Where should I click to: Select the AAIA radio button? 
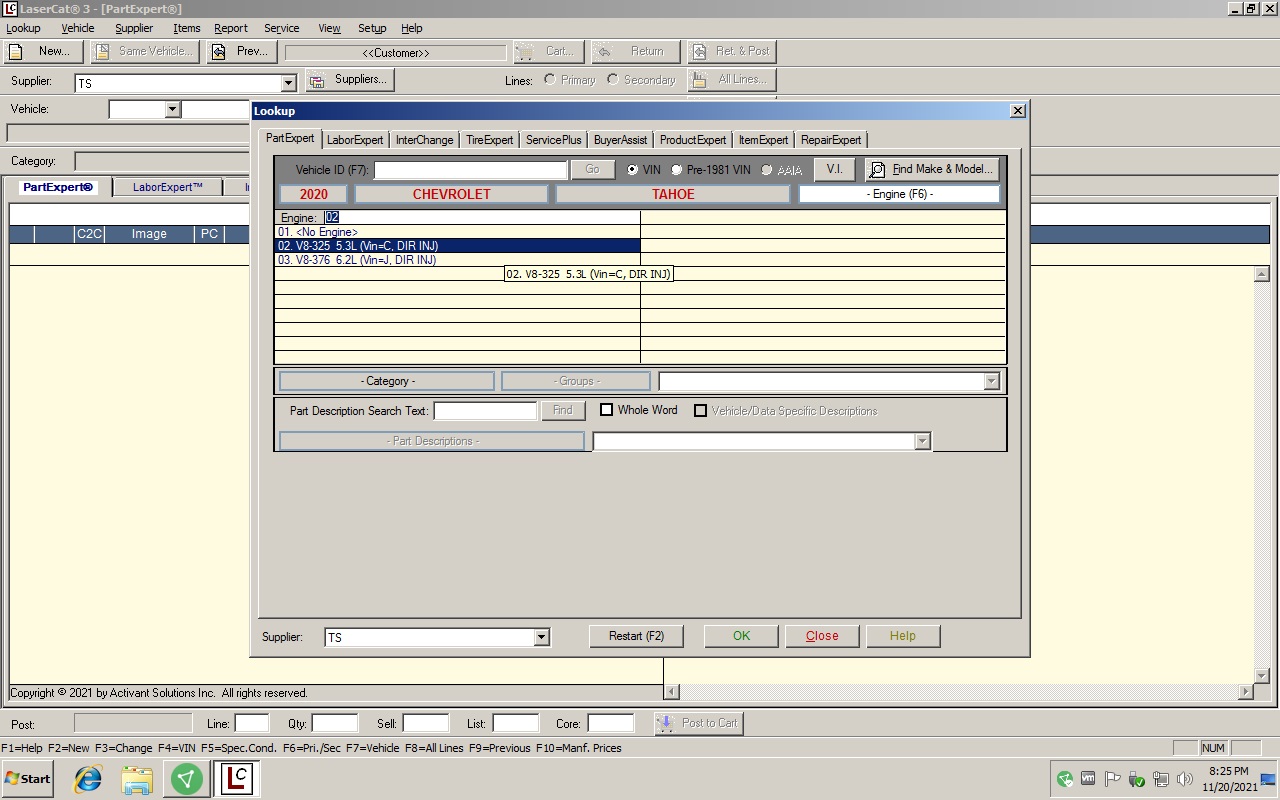click(x=767, y=170)
